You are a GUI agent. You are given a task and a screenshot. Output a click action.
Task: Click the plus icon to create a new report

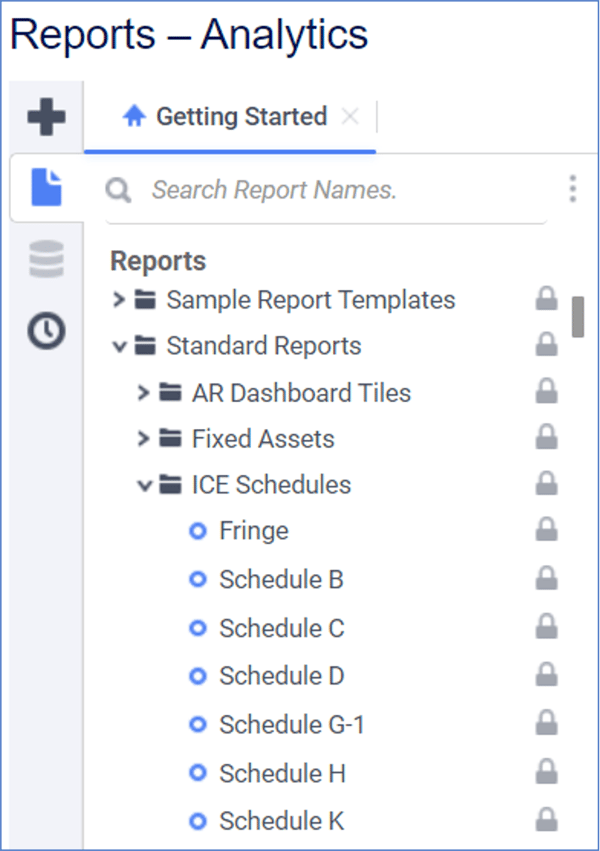pos(46,116)
